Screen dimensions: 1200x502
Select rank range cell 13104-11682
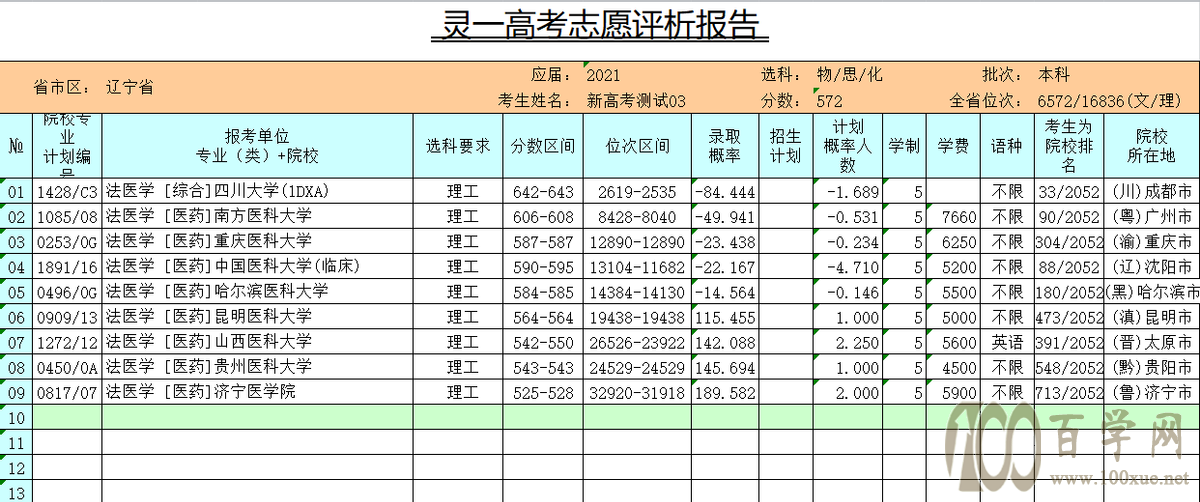[x=638, y=266]
